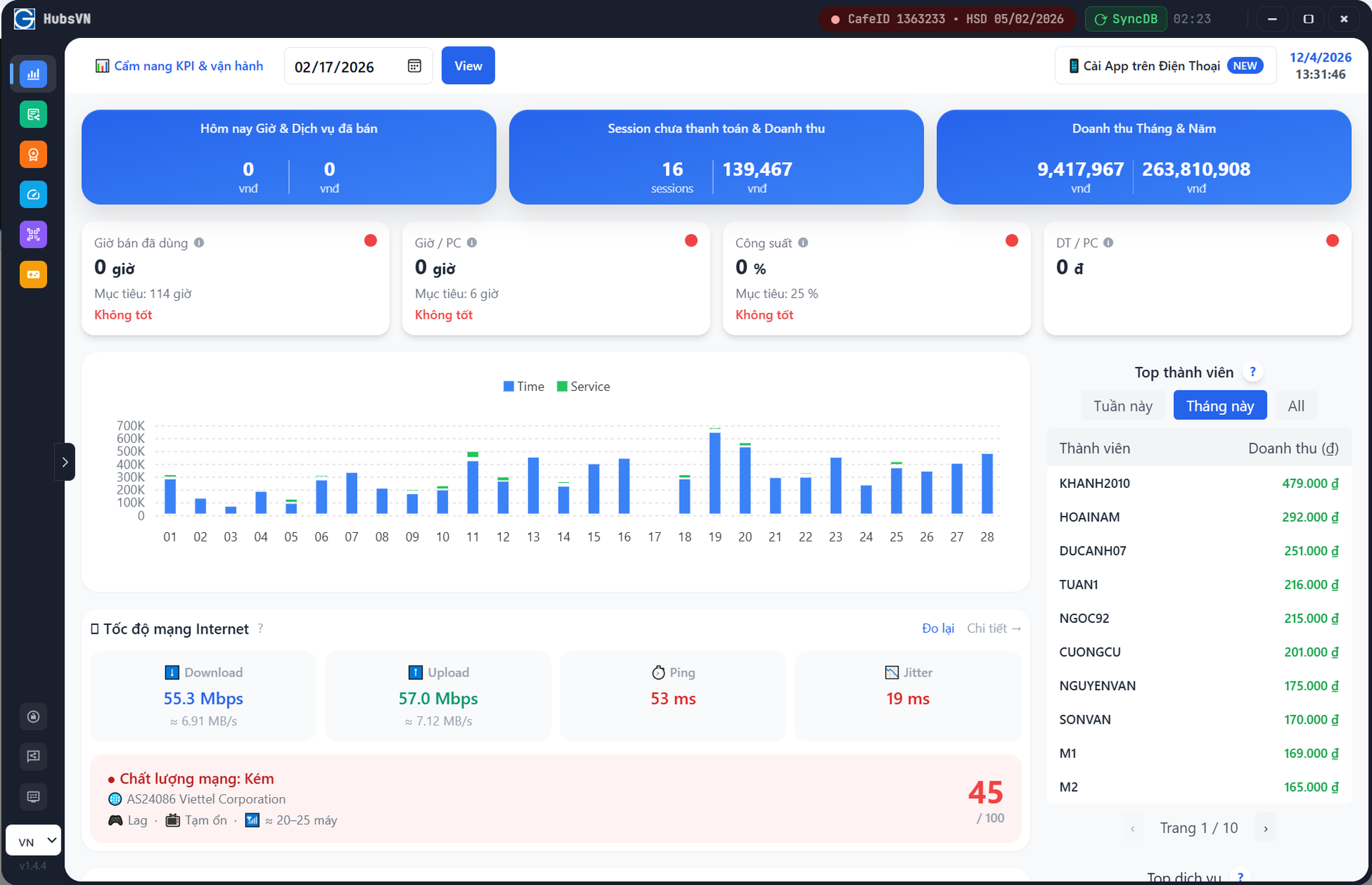This screenshot has height=885, width=1372.
Task: Click the calendar icon in the date field
Action: [414, 66]
